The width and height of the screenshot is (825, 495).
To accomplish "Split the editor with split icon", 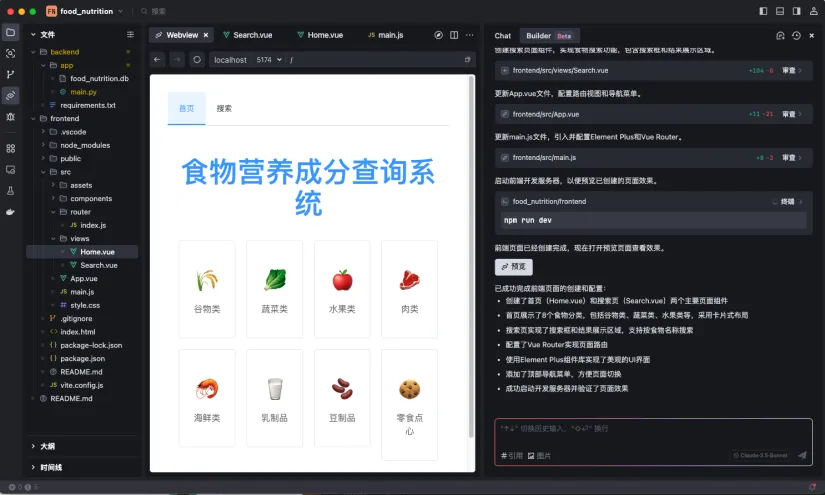I will click(x=454, y=35).
